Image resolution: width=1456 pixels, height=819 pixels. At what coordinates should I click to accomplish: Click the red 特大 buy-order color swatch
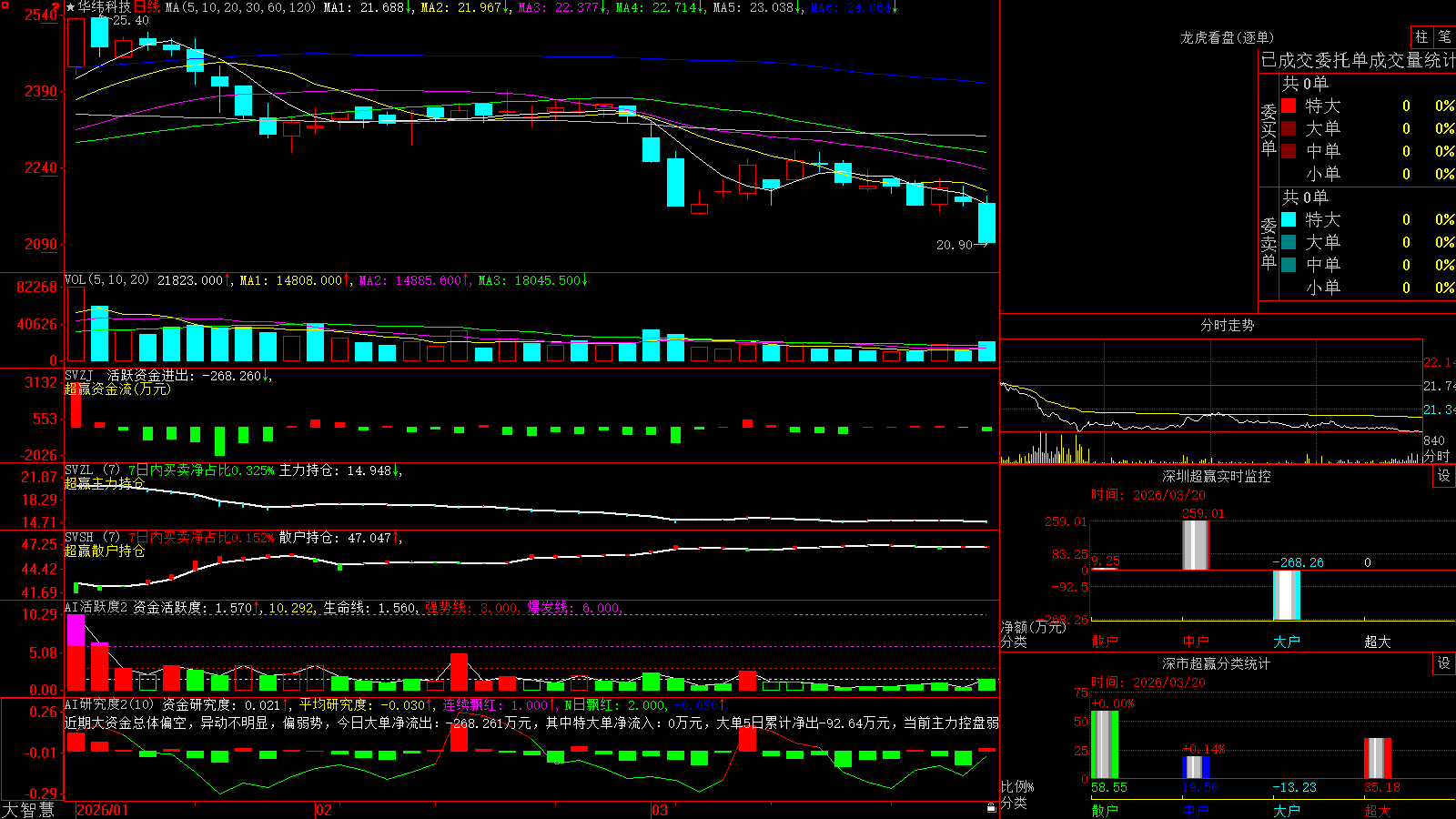(x=1289, y=106)
